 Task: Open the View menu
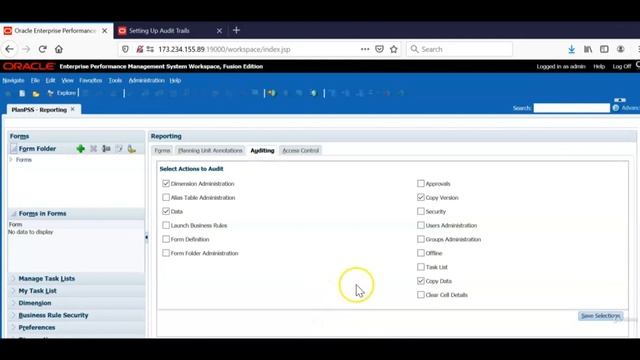tap(67, 80)
